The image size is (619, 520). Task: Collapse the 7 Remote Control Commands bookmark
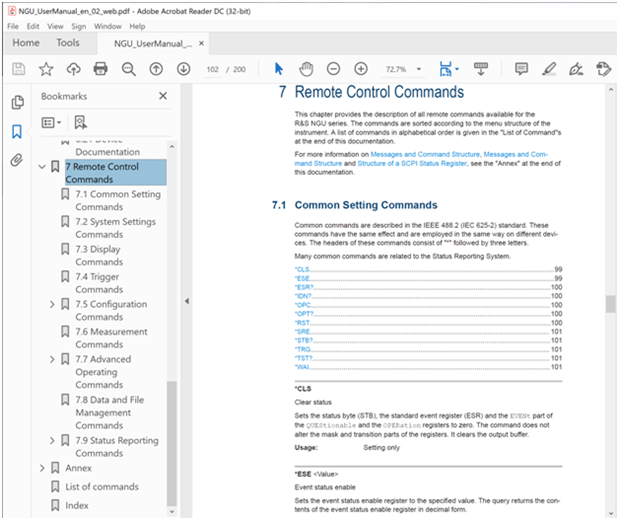tap(41, 167)
